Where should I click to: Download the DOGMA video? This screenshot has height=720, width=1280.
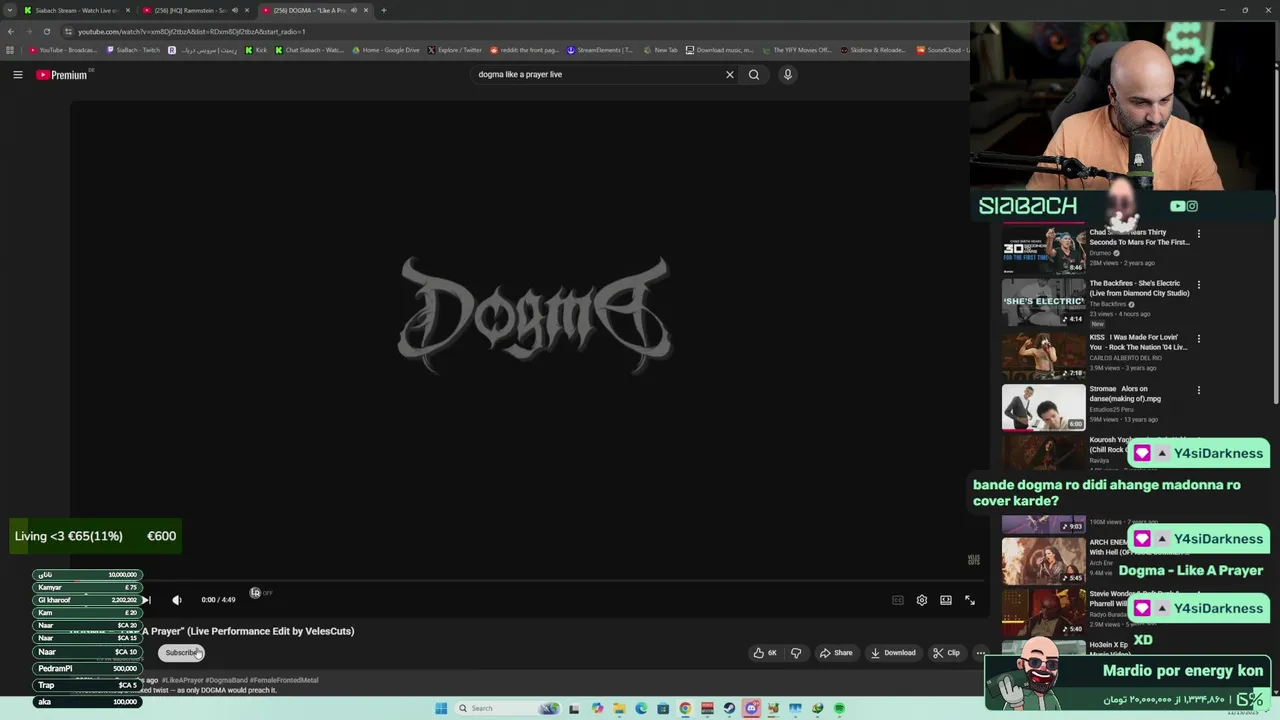[893, 653]
